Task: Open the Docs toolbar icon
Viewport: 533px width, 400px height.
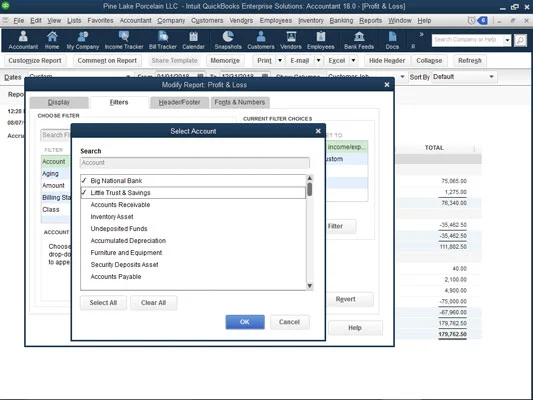Action: point(392,40)
